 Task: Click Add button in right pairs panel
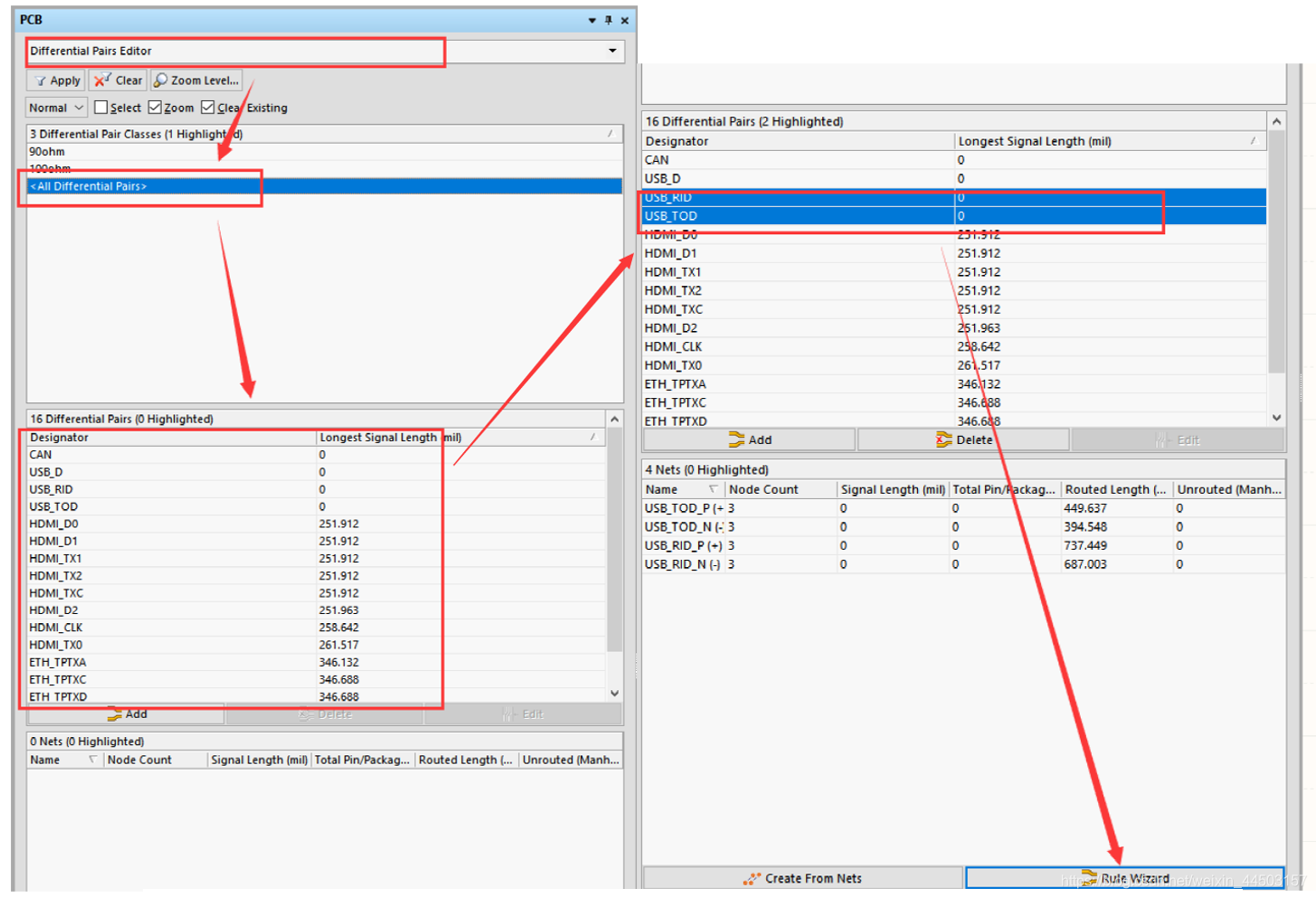(x=750, y=440)
